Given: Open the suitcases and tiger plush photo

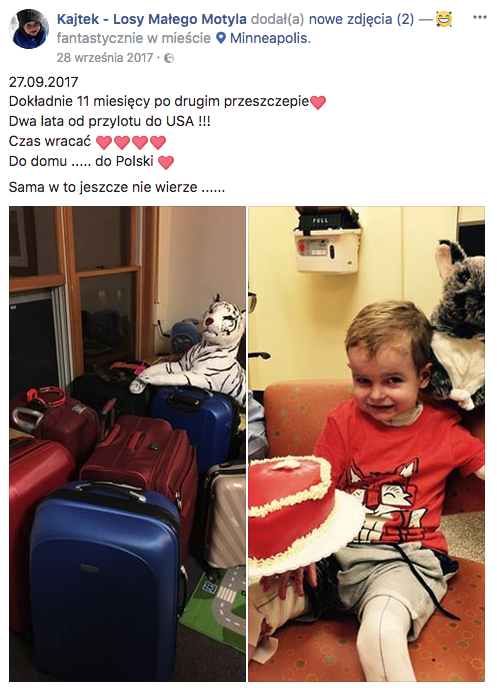Looking at the screenshot, I should point(128,443).
